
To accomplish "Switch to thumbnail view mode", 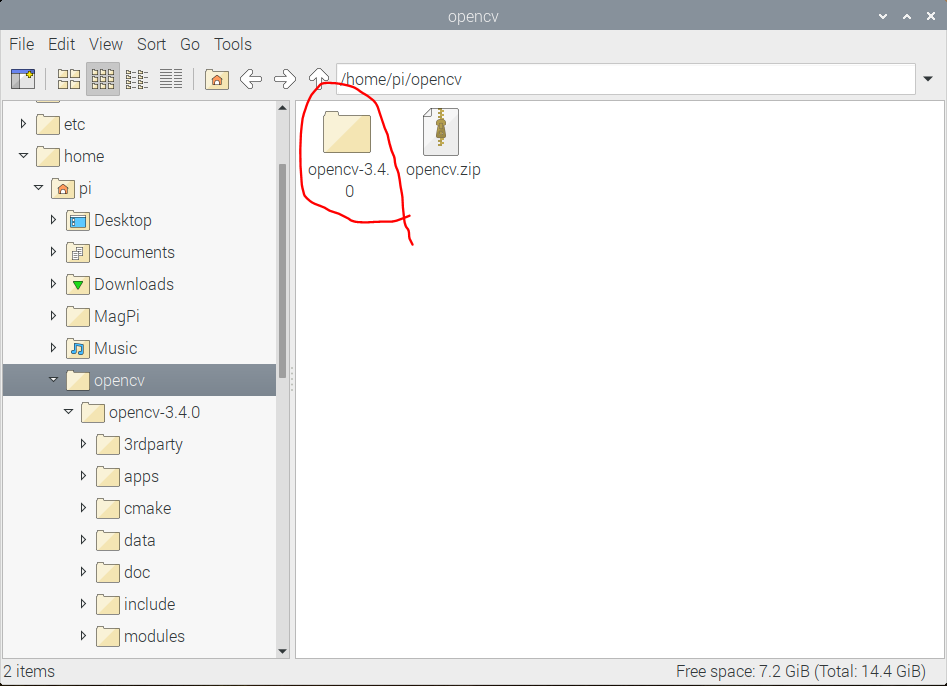I will point(103,79).
